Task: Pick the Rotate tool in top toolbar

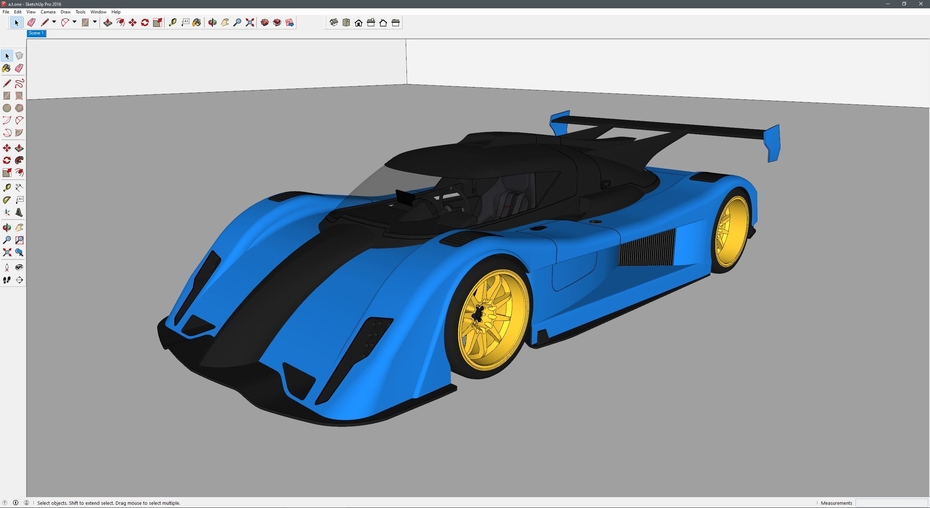Action: click(145, 22)
